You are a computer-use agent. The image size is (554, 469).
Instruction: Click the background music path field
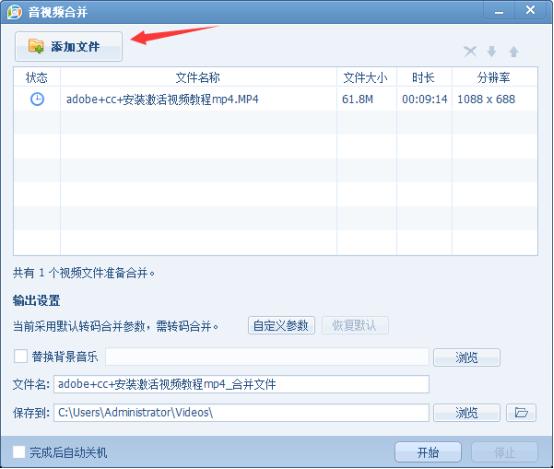(267, 357)
